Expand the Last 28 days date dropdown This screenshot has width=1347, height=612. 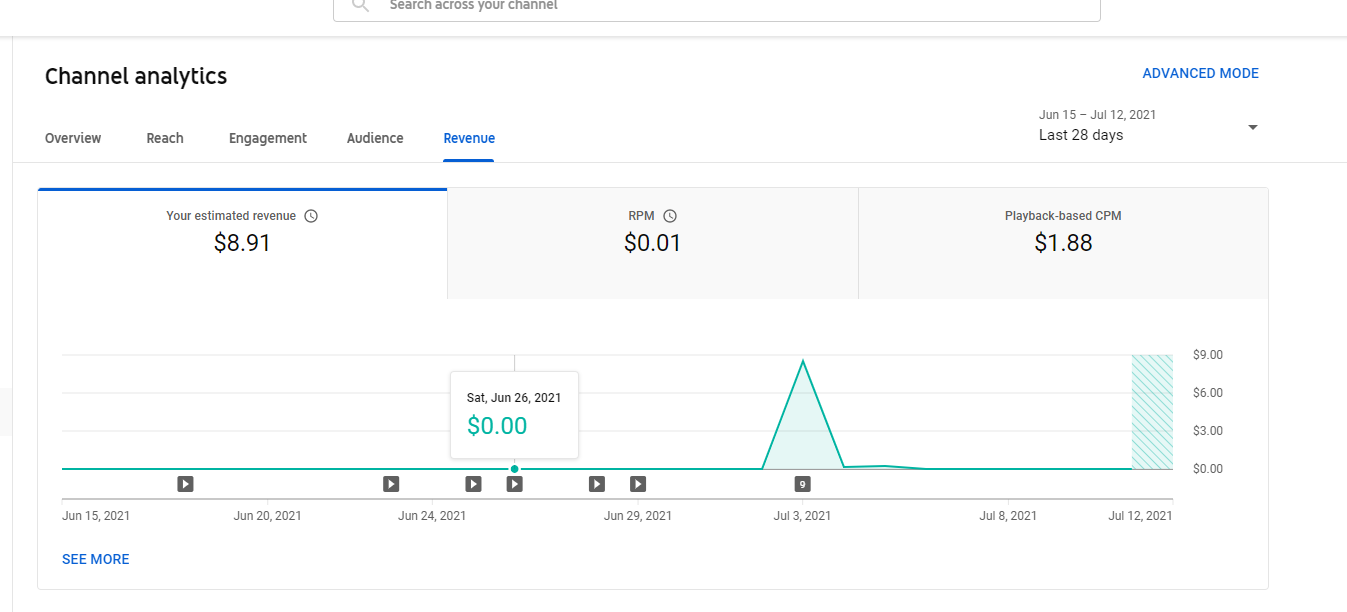[1148, 126]
